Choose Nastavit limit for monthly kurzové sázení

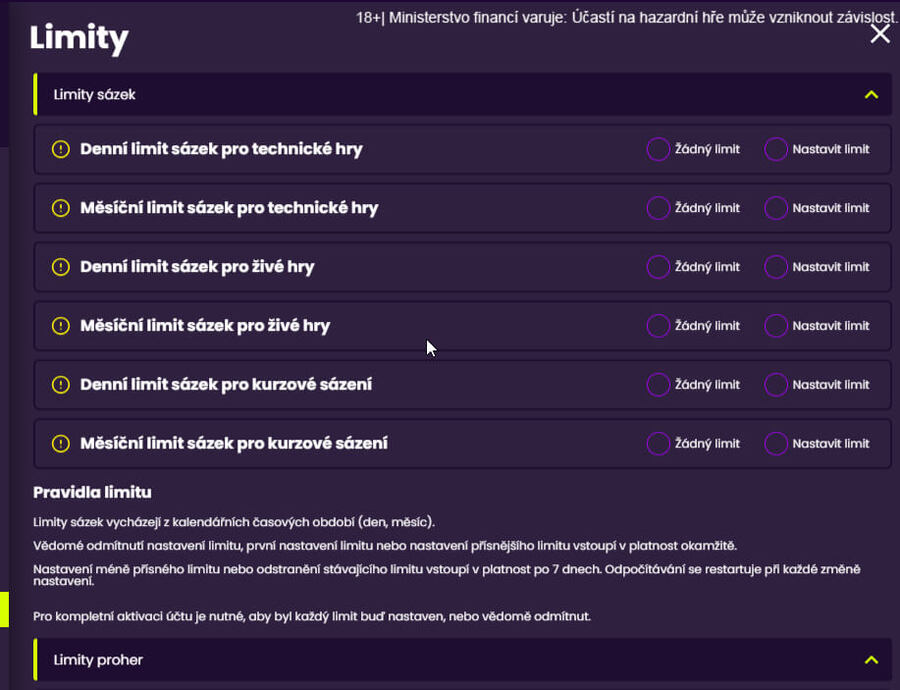coord(775,443)
